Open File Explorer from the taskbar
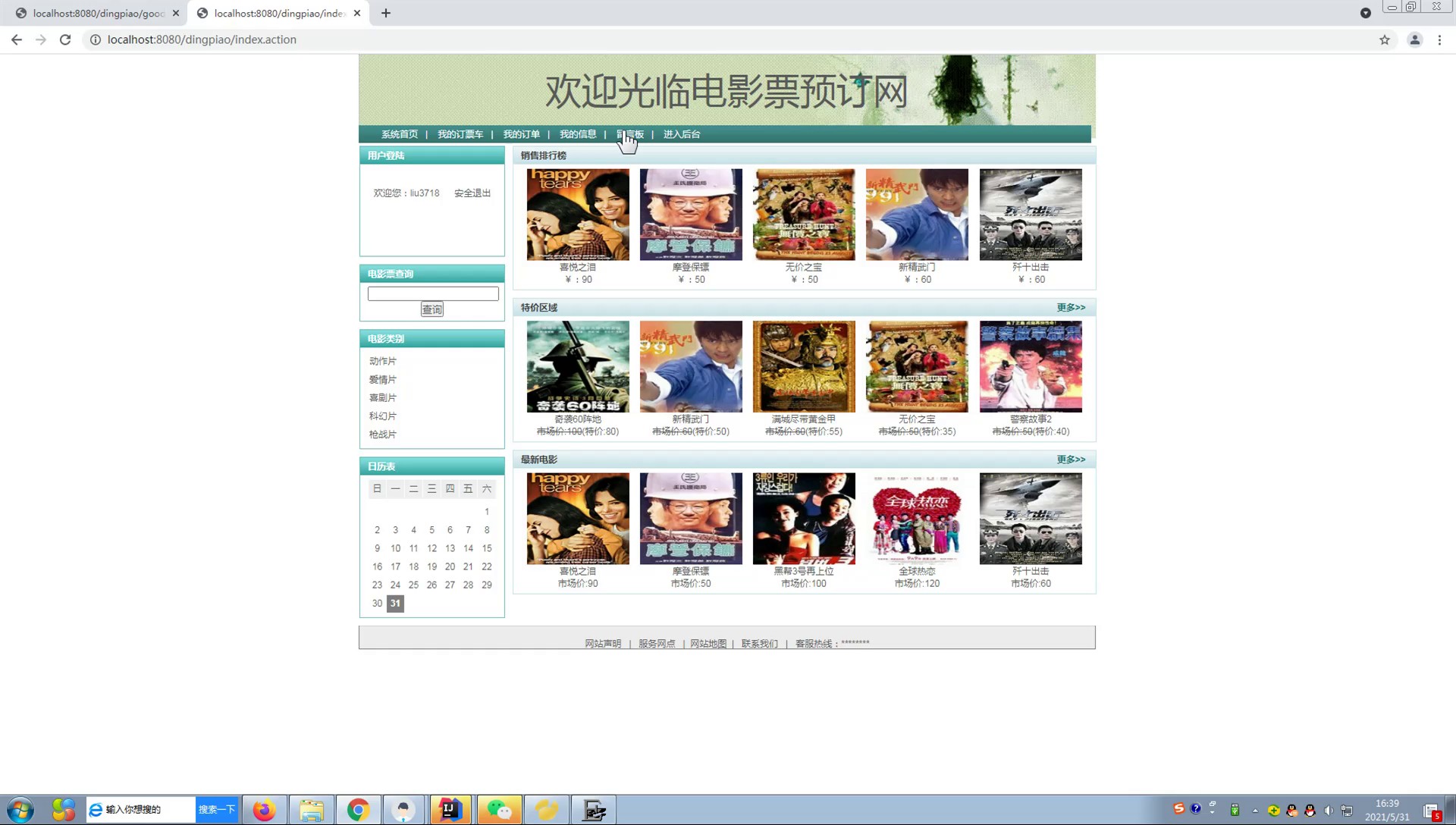The image size is (1456, 825). point(311,810)
